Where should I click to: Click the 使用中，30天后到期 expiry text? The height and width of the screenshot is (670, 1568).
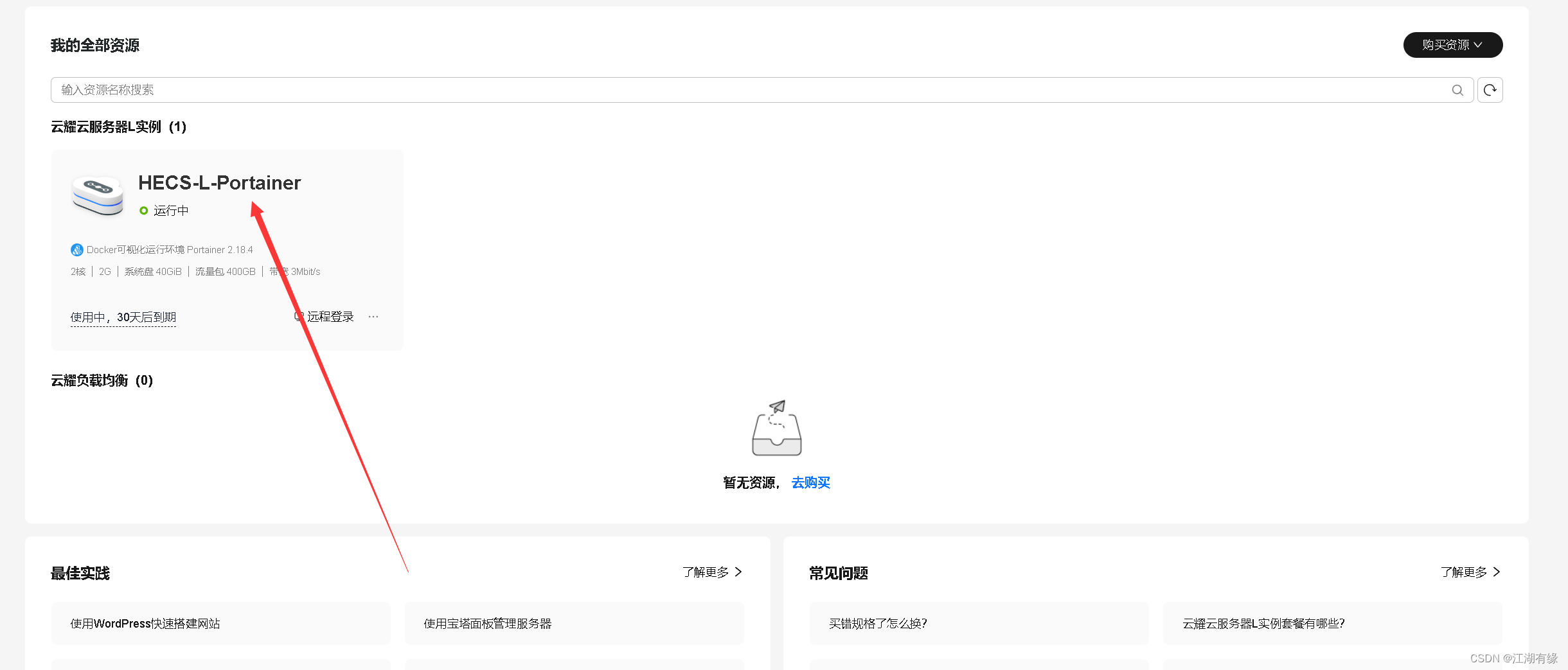tap(123, 316)
